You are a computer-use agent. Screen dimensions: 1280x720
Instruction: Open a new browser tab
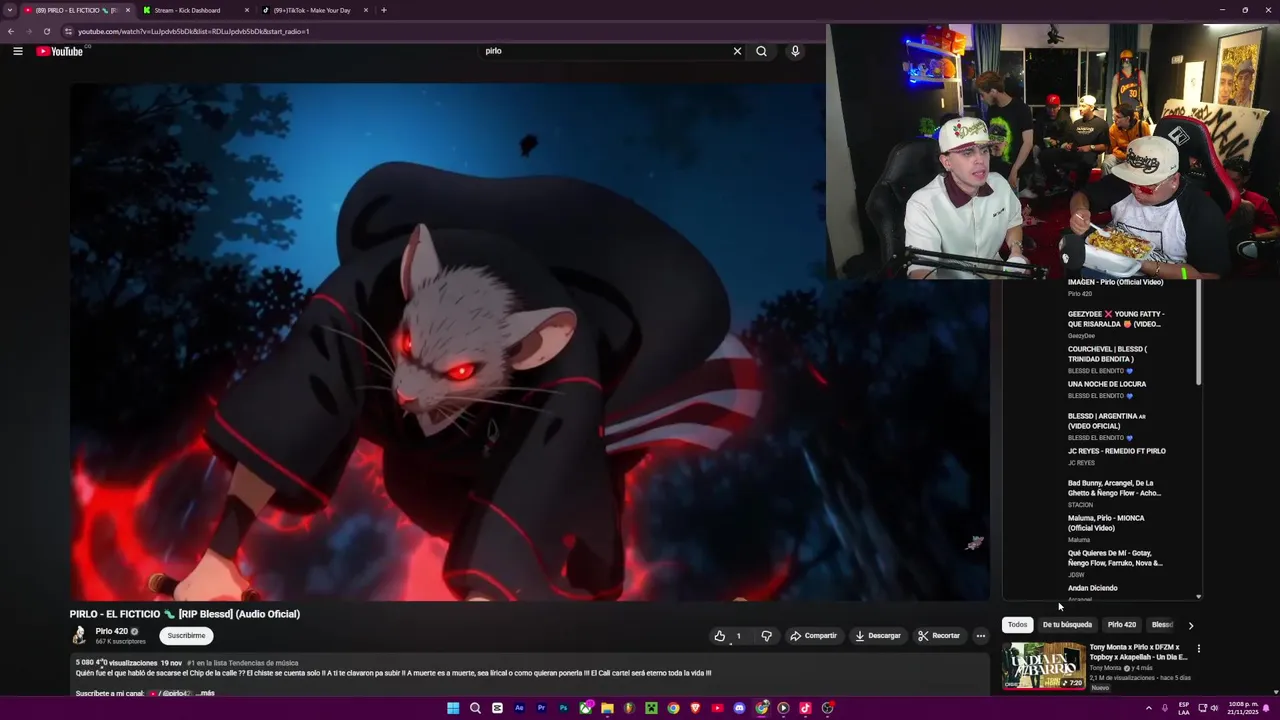pyautogui.click(x=384, y=10)
